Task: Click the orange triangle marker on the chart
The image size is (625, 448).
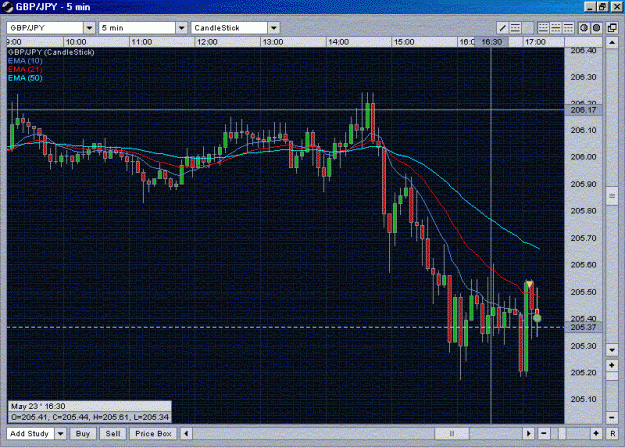Action: pos(529,284)
